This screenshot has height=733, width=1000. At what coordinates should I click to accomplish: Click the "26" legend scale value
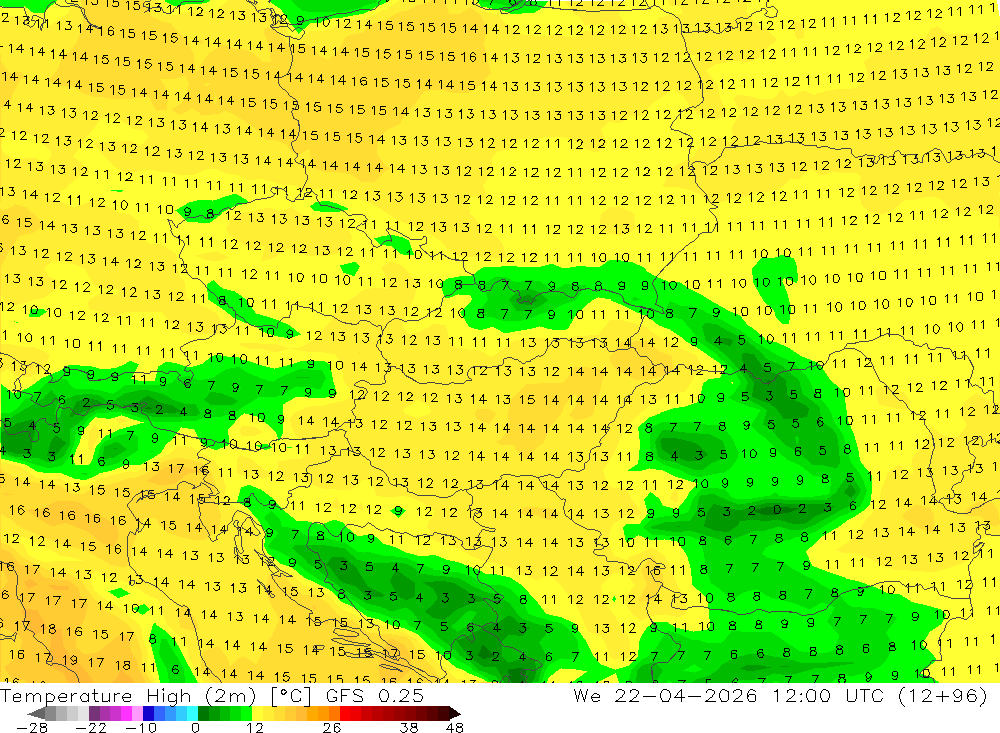pyautogui.click(x=332, y=728)
